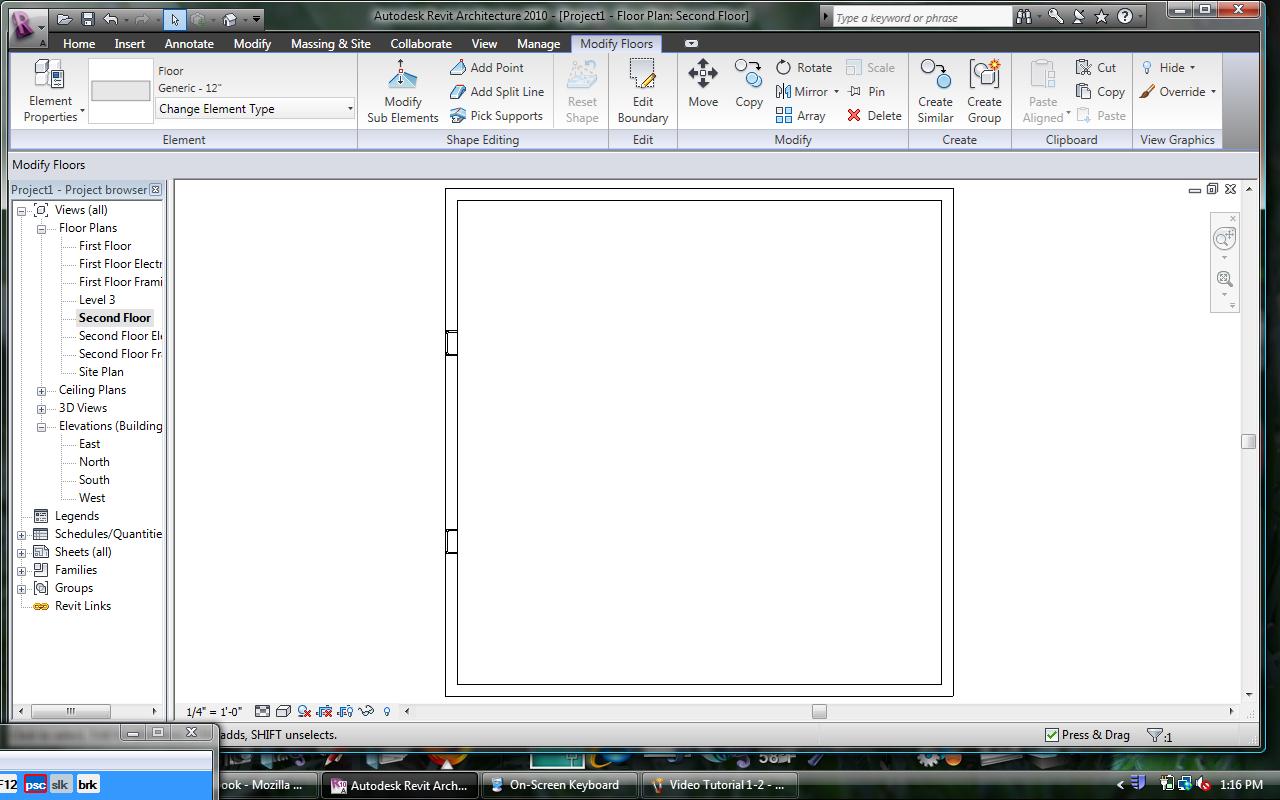The width and height of the screenshot is (1280, 800).
Task: Open the South elevation view
Action: 94,480
